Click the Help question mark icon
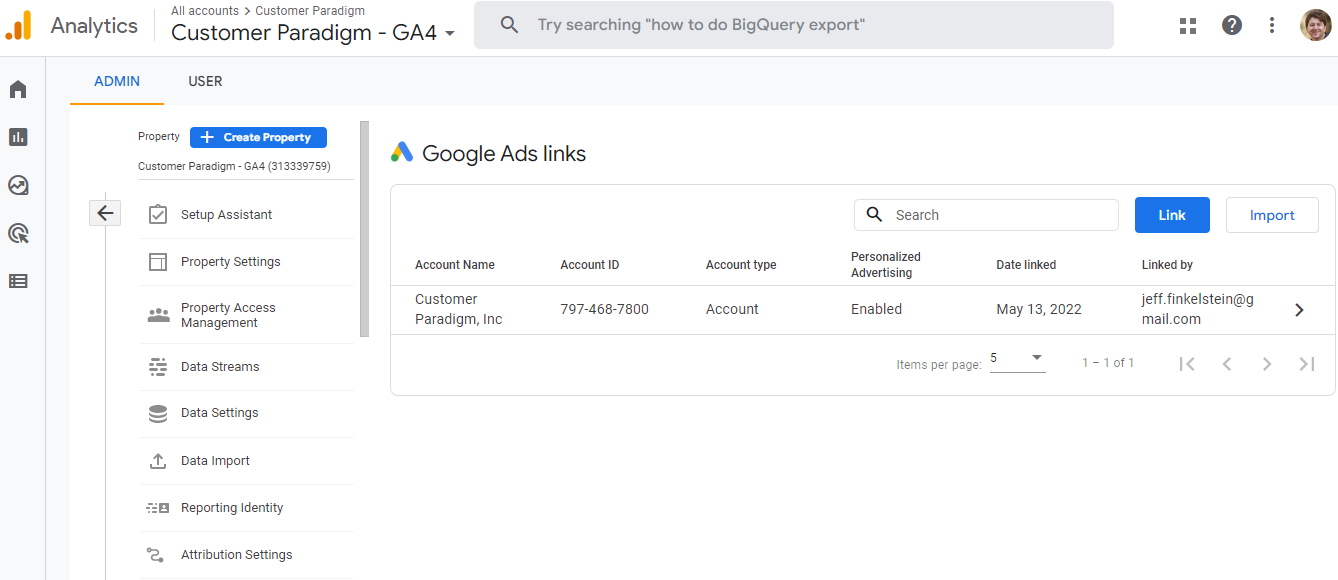 point(1231,25)
